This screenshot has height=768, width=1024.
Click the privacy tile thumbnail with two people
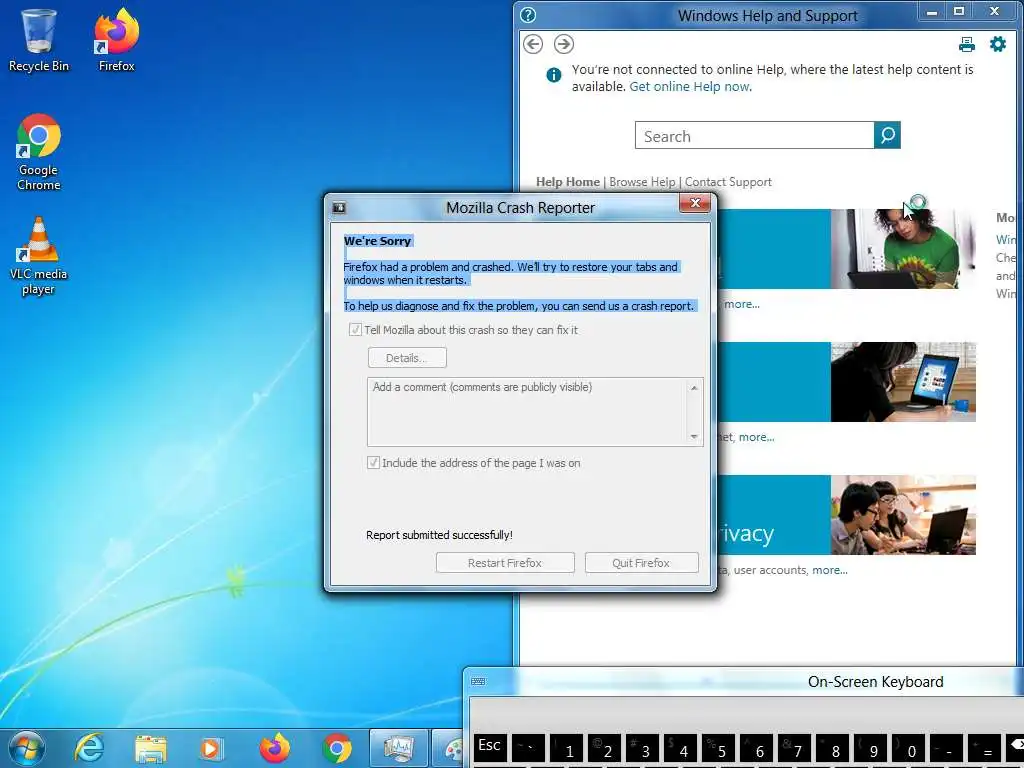click(903, 515)
